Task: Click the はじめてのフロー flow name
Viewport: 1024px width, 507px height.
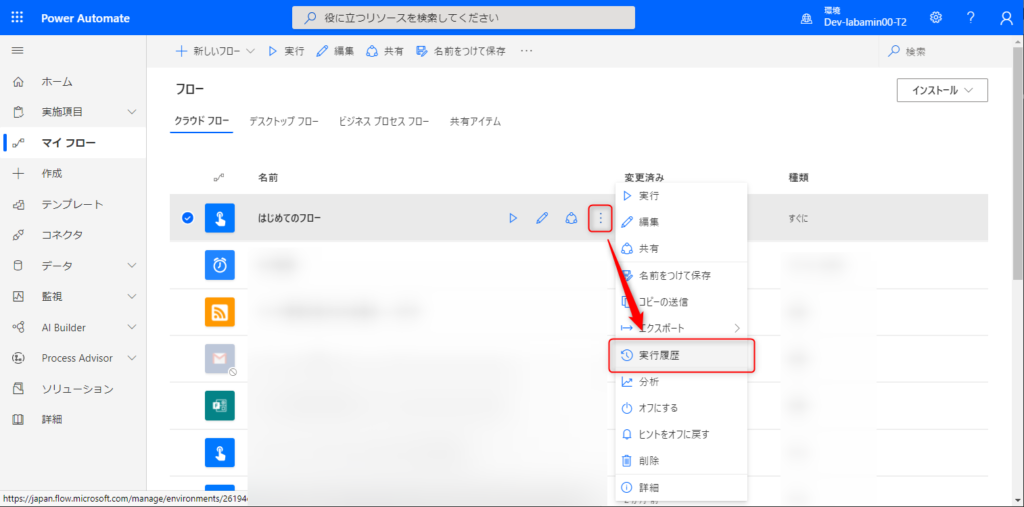Action: click(x=289, y=218)
